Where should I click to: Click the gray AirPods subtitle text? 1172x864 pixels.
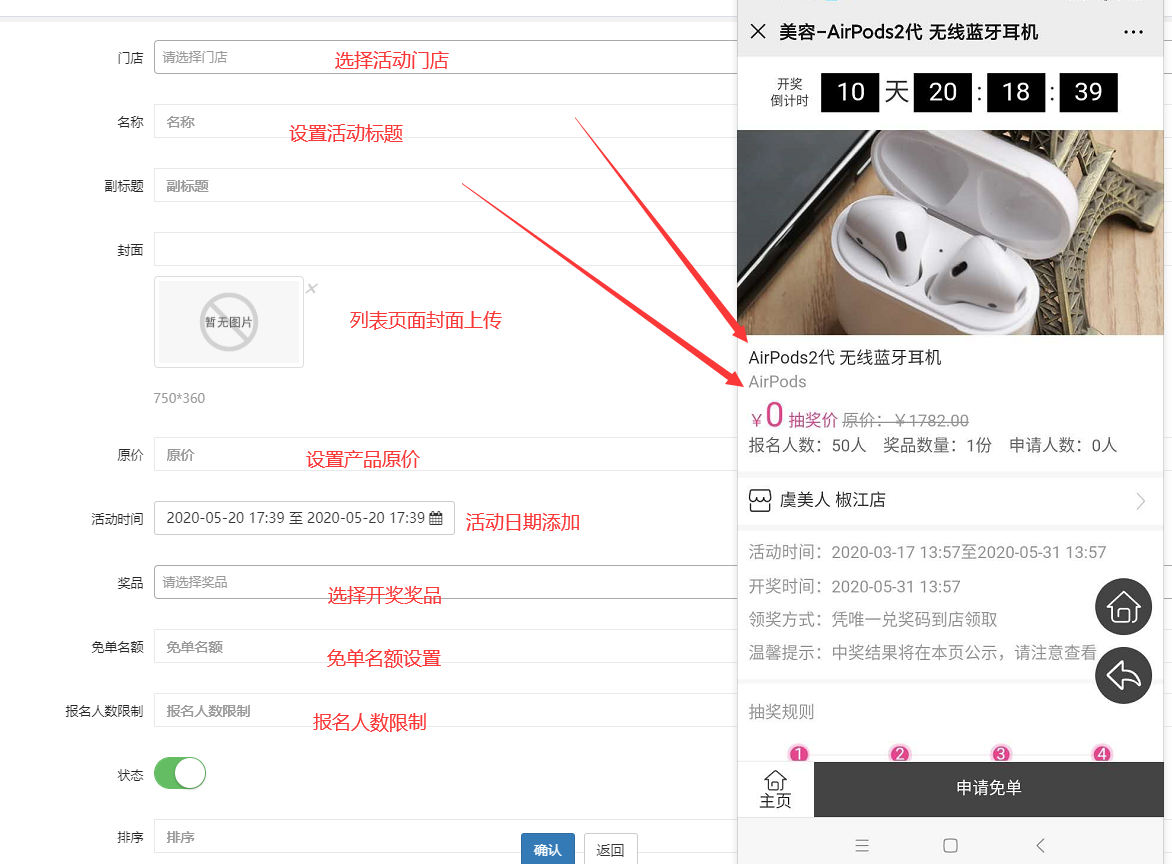coord(777,382)
